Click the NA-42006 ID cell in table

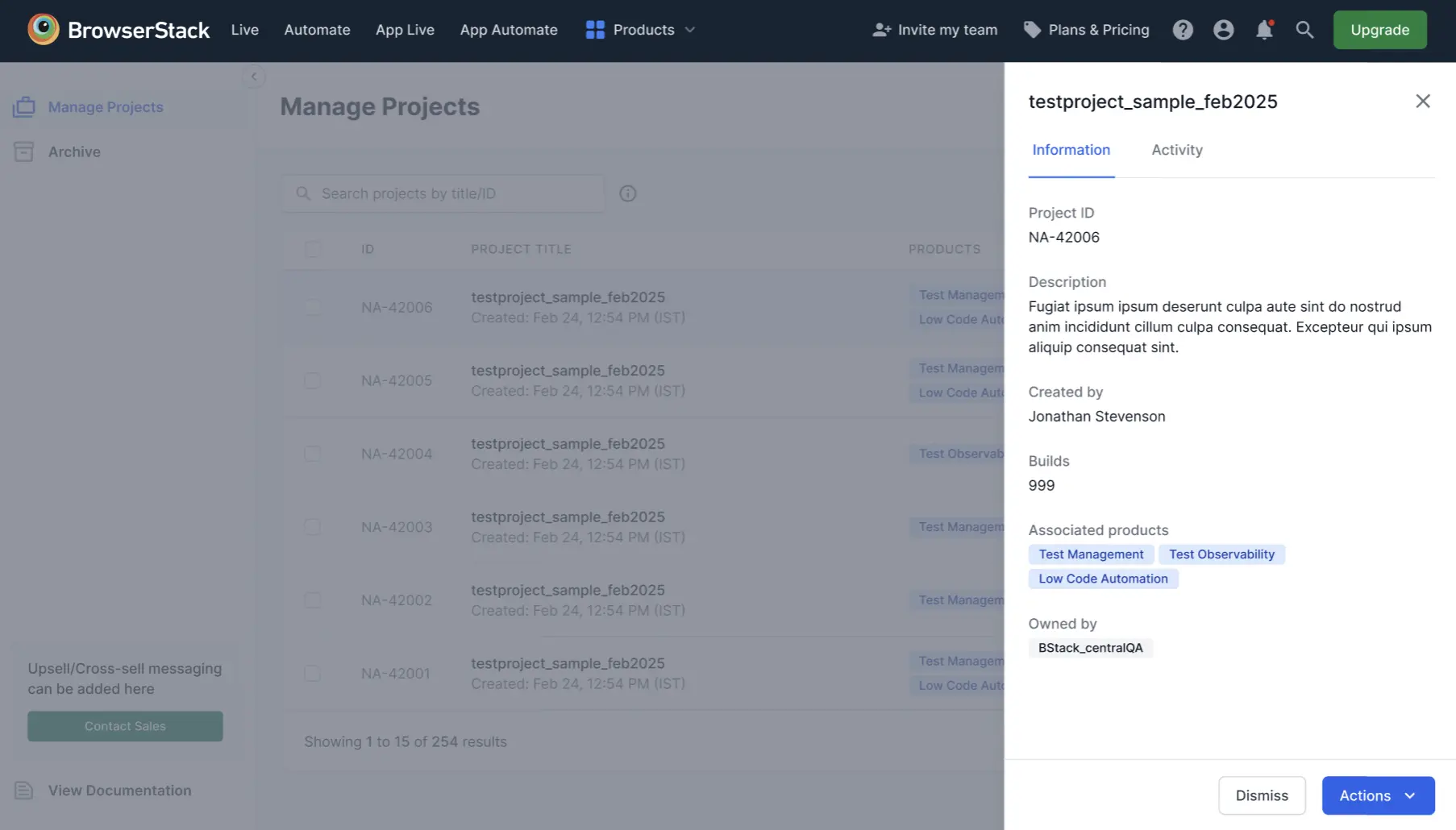[x=397, y=307]
